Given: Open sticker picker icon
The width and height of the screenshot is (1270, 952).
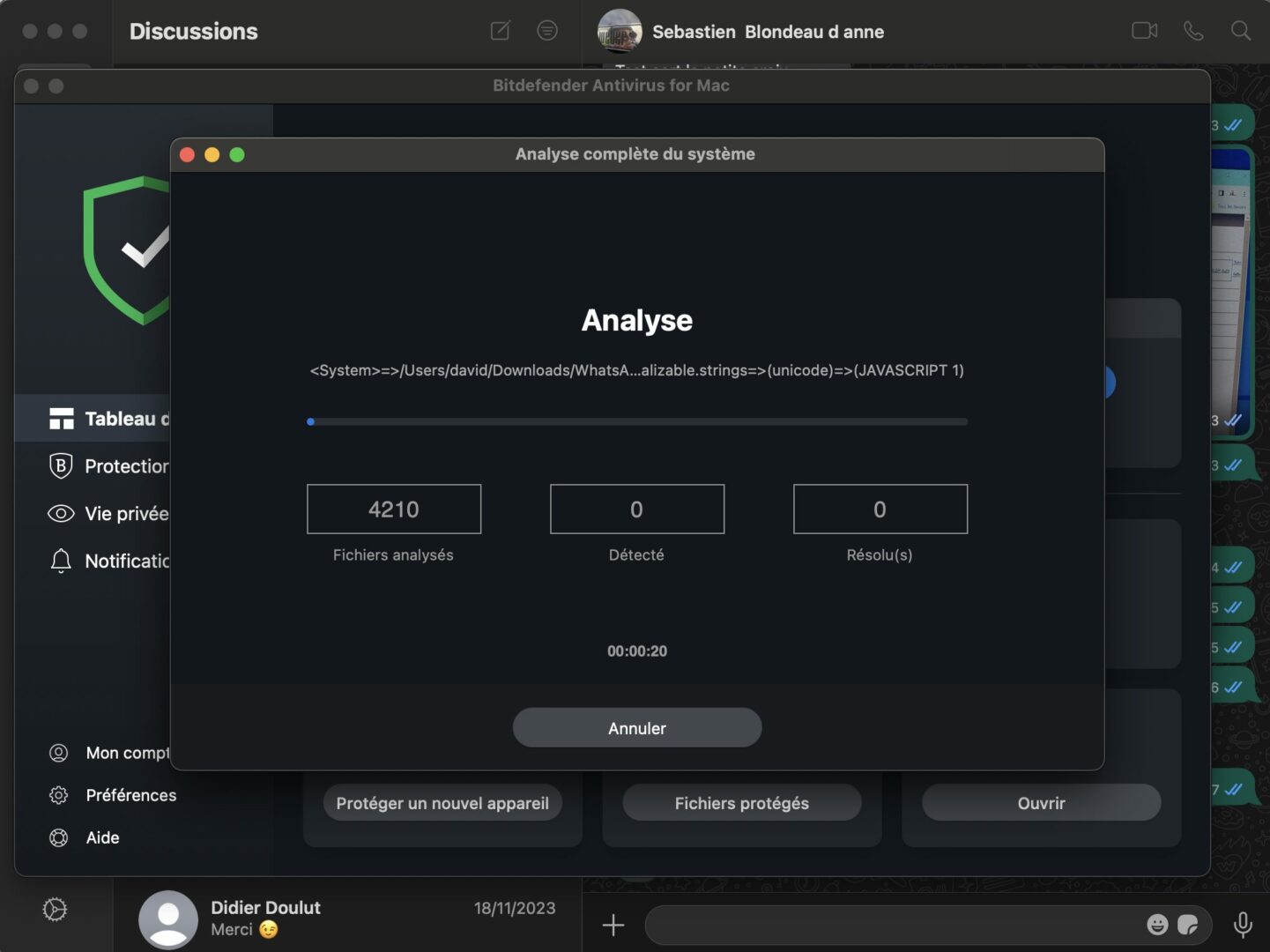Looking at the screenshot, I should pyautogui.click(x=1188, y=925).
